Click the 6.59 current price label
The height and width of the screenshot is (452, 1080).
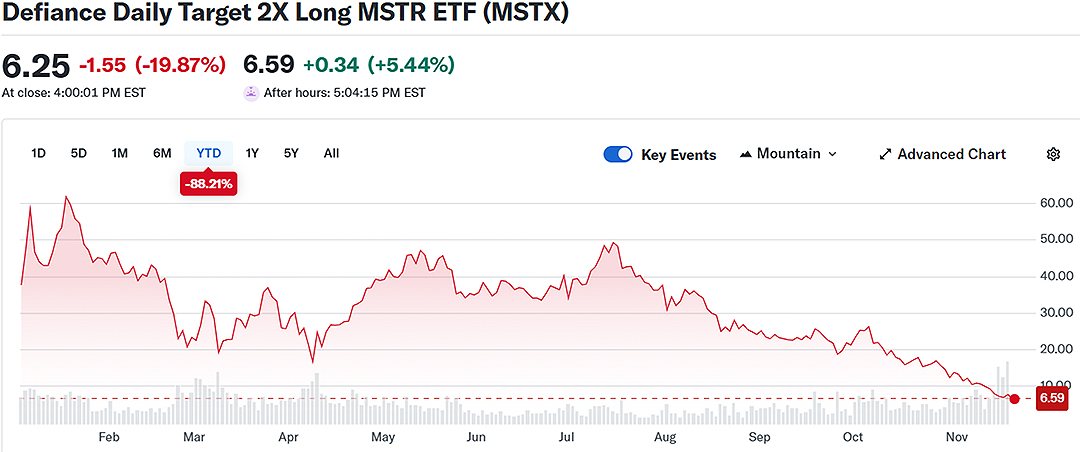click(1052, 398)
